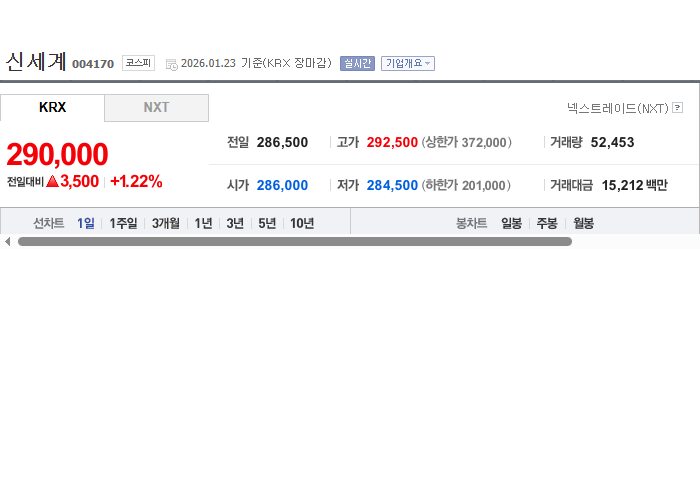The width and height of the screenshot is (700, 490).
Task: Click the calendar icon beside the date
Action: (171, 65)
